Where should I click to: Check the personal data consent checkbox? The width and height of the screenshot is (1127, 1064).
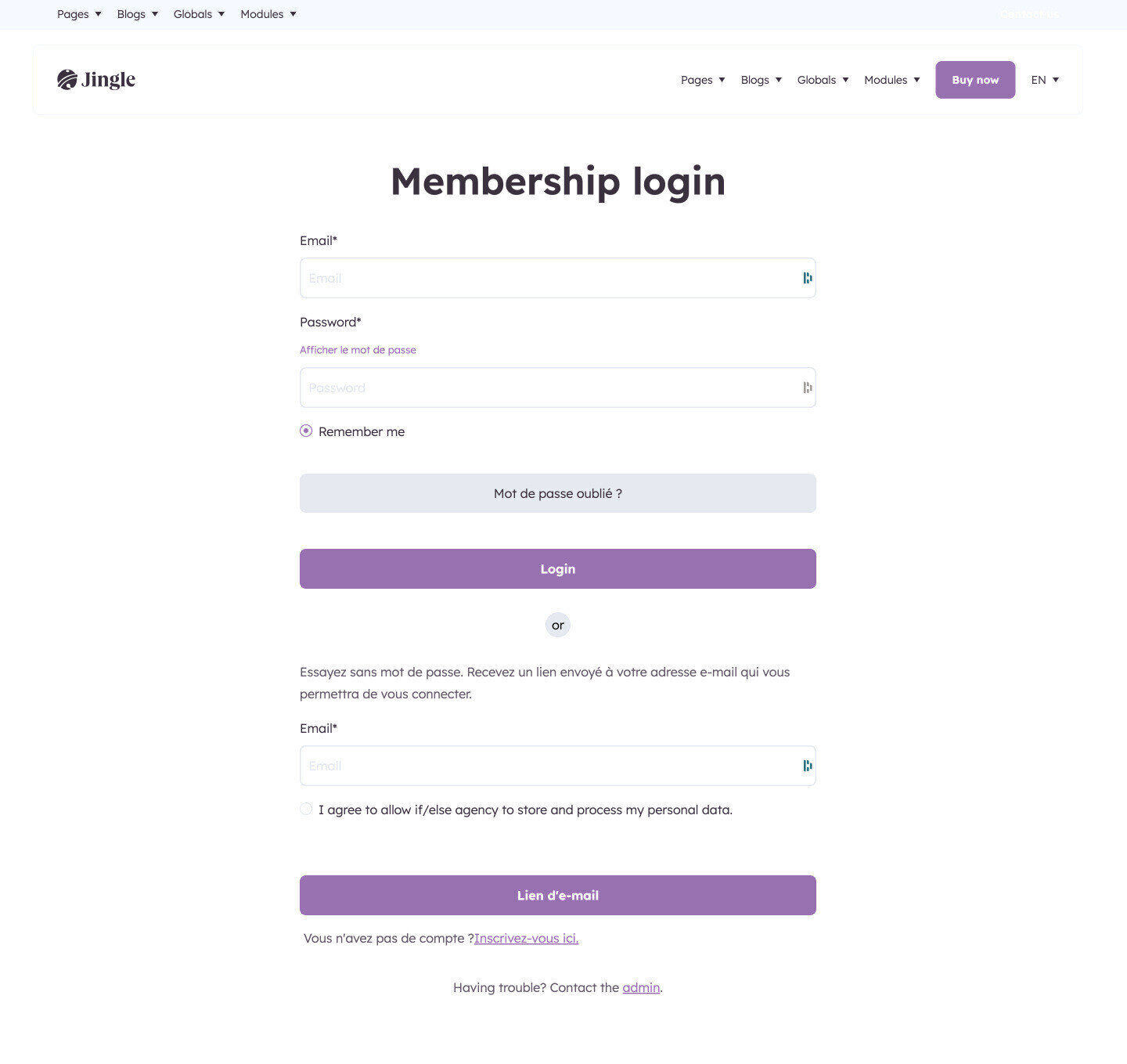tap(306, 809)
